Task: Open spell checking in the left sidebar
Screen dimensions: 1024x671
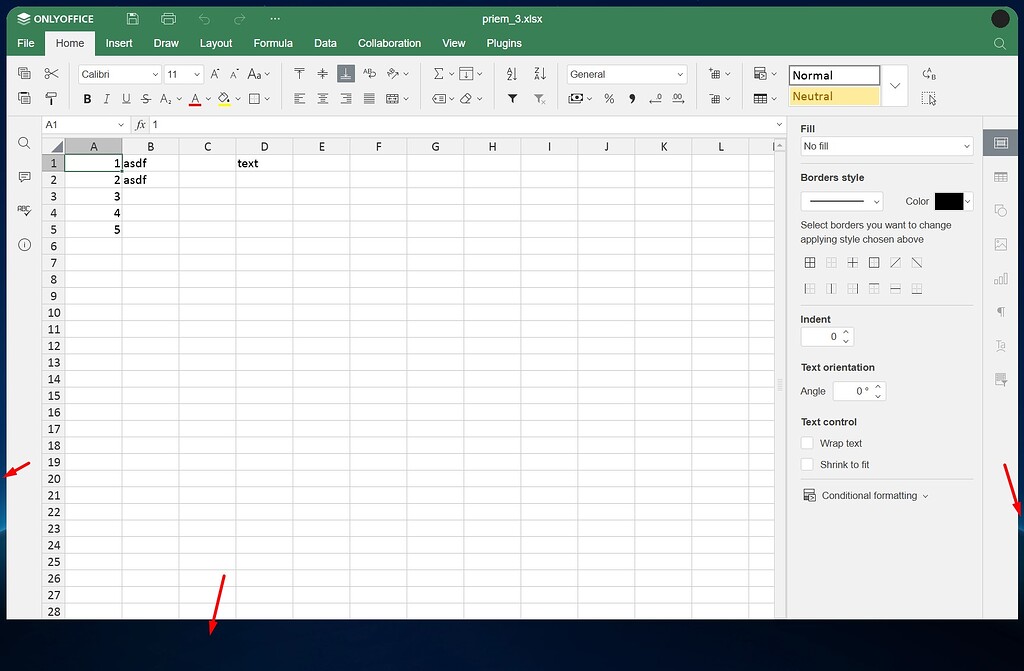Action: pyautogui.click(x=23, y=210)
